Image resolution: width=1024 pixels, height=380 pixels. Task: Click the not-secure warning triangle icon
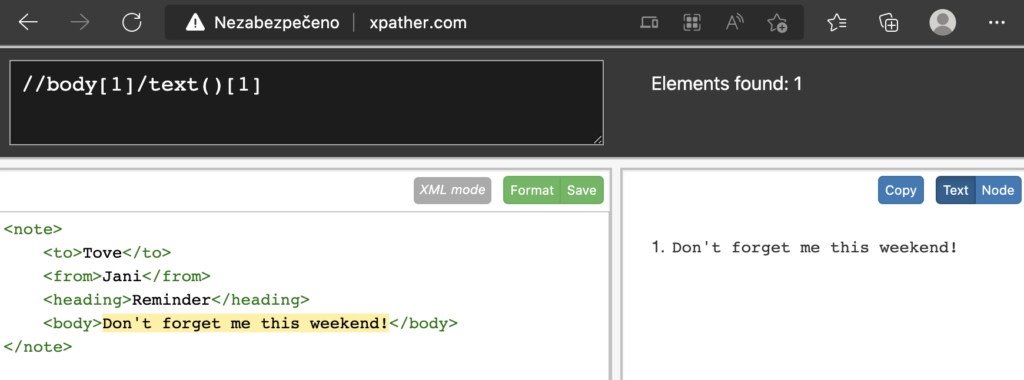pos(195,23)
